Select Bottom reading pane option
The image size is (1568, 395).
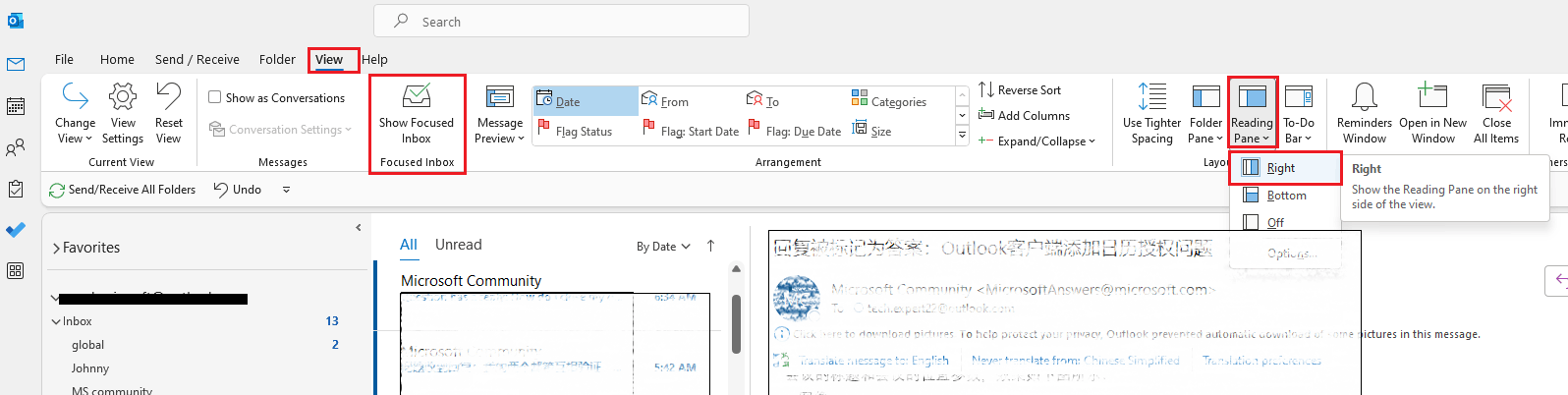(x=1285, y=196)
